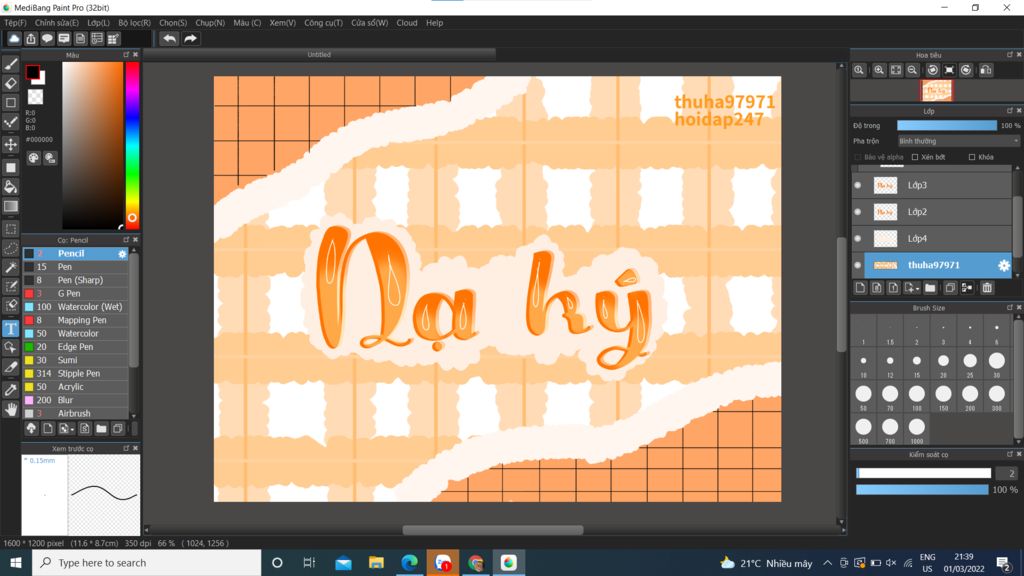
Task: Open the Pha trộn blend mode dropdown
Action: [x=958, y=141]
